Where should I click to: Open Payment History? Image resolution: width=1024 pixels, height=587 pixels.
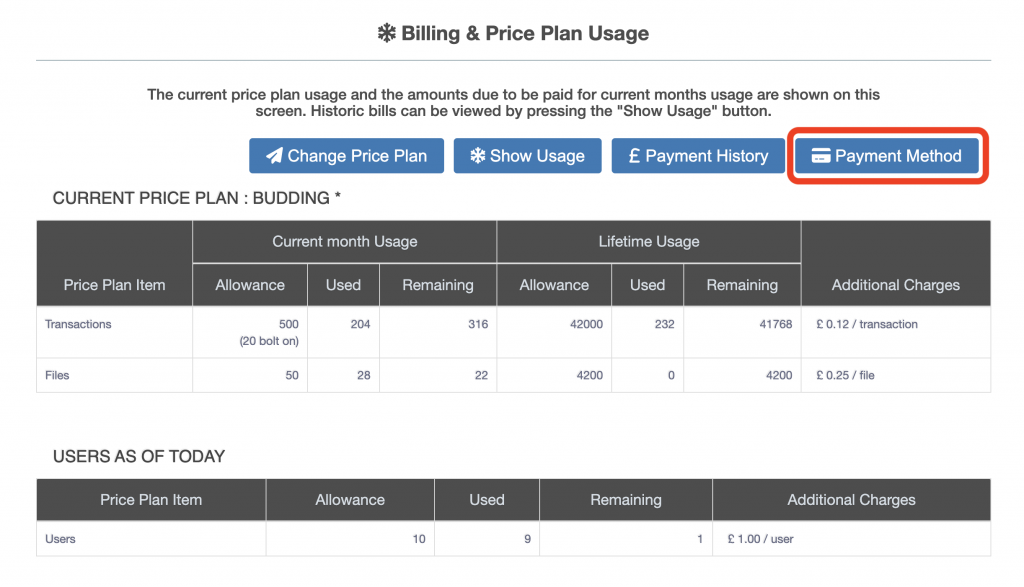tap(696, 156)
